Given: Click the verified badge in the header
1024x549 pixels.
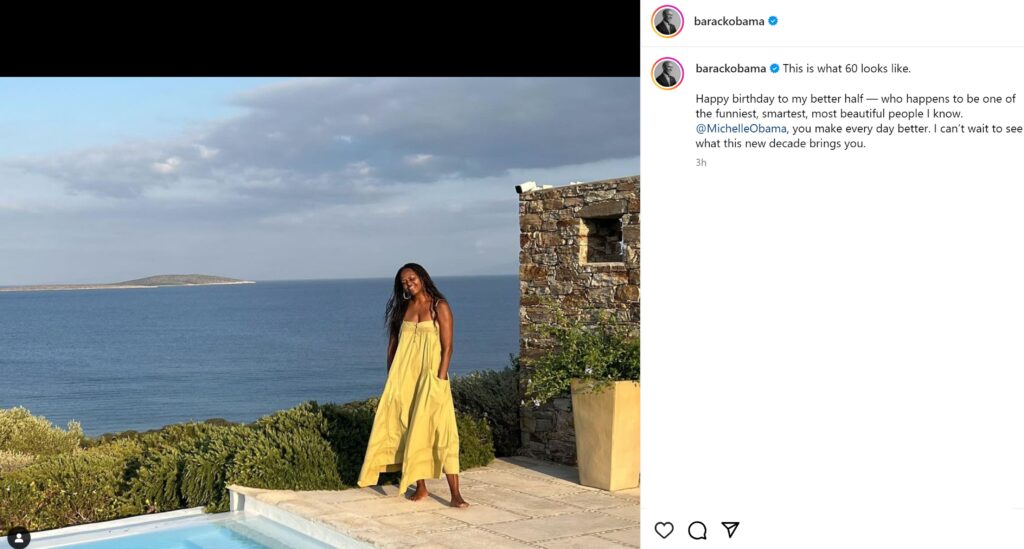Looking at the screenshot, I should [773, 21].
